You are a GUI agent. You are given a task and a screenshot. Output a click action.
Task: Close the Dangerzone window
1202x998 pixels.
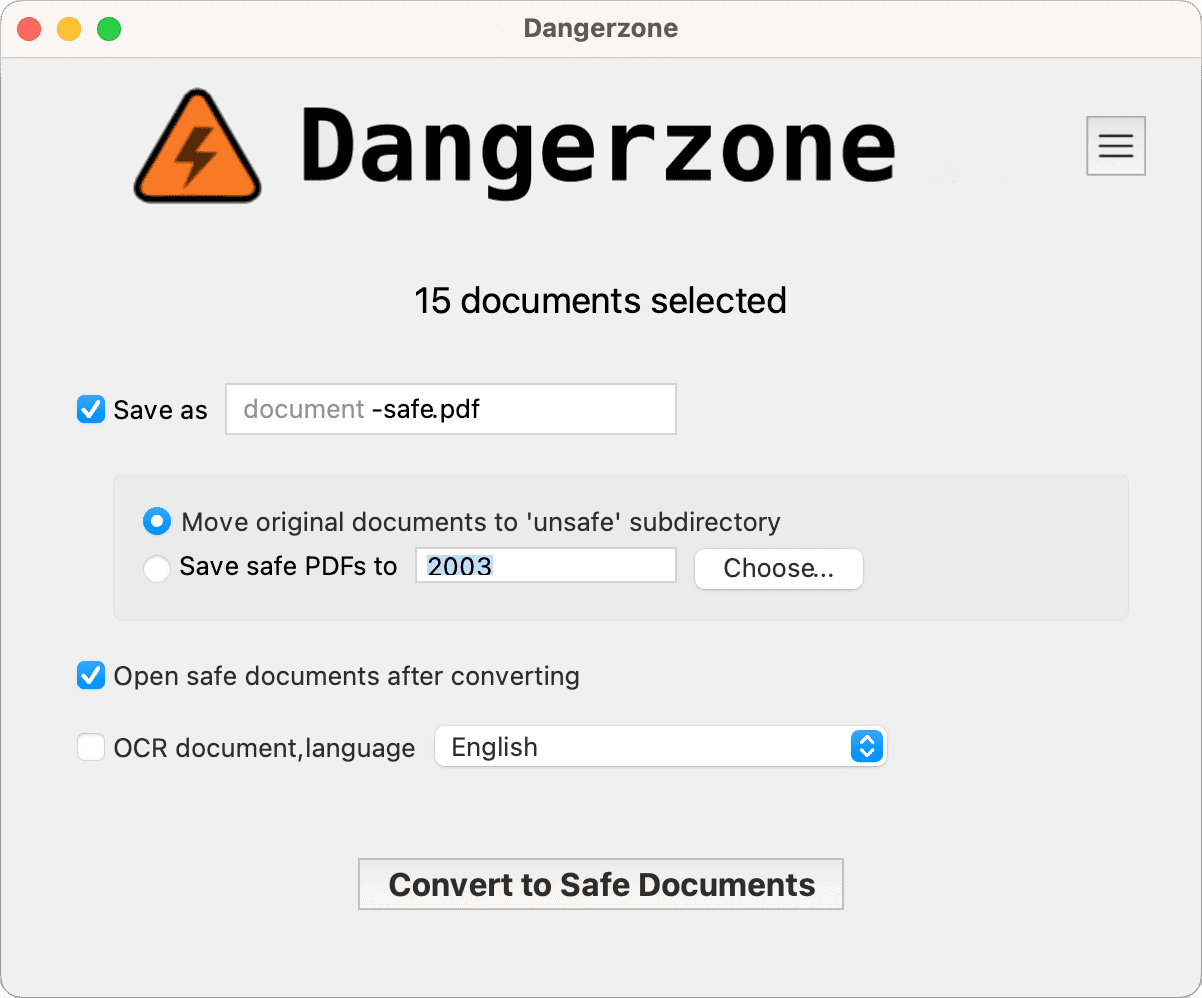click(29, 29)
